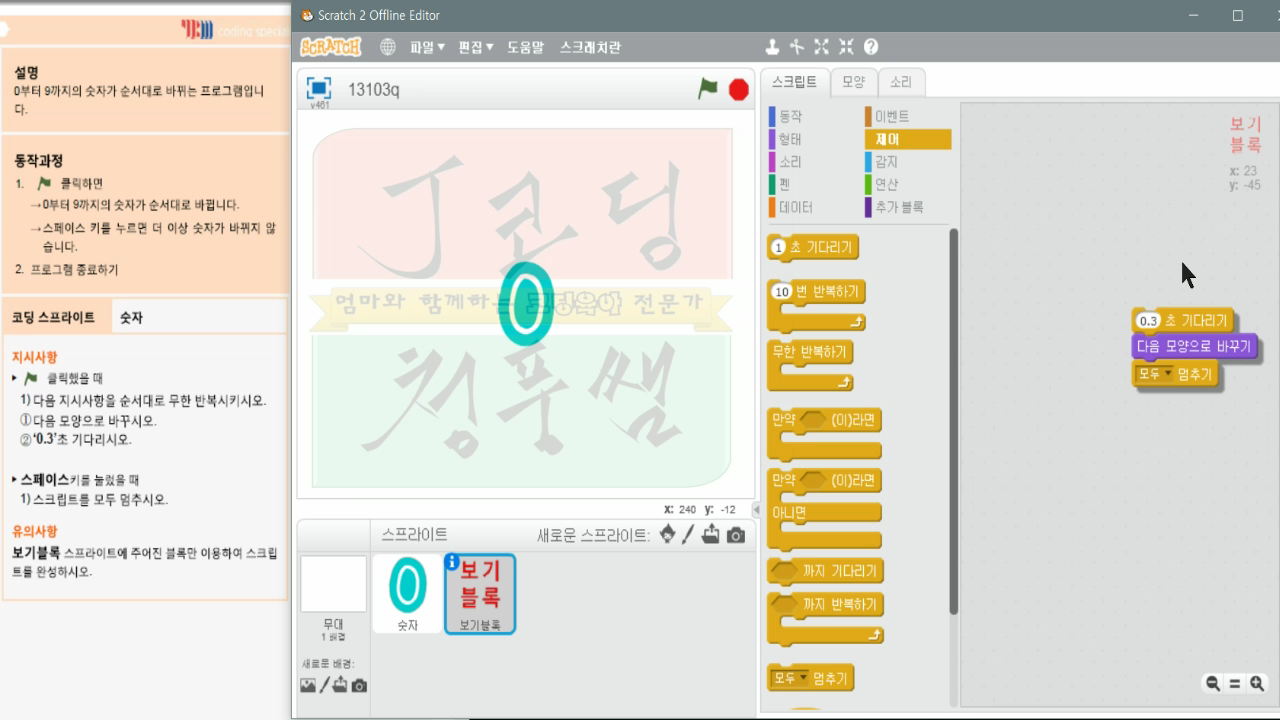Zoom in the scripts area with plus magnifier

tap(1254, 684)
